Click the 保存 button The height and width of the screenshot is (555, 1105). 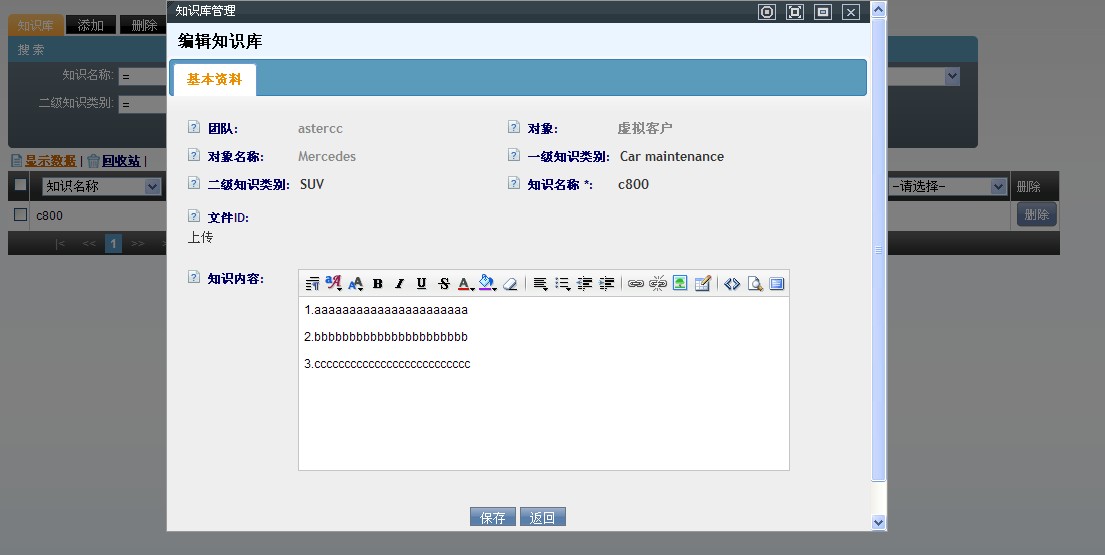click(x=492, y=517)
